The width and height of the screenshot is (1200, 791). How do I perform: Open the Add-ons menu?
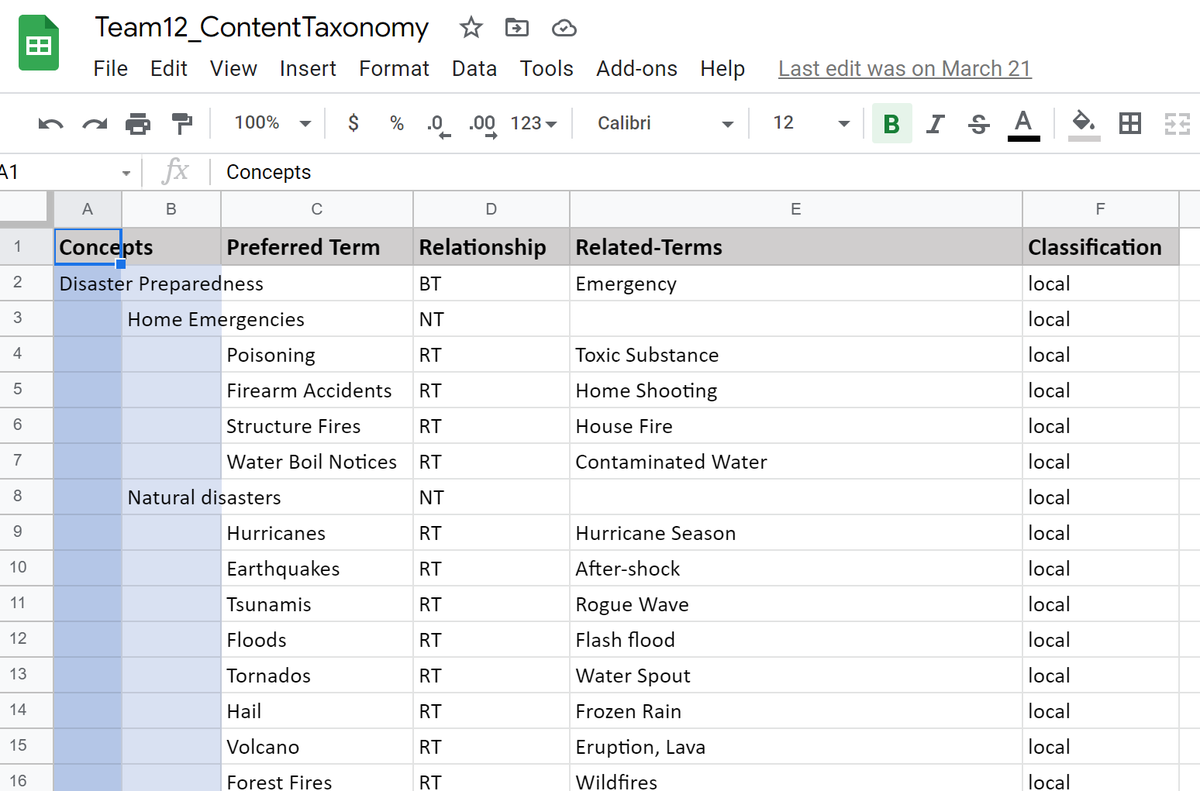[637, 69]
